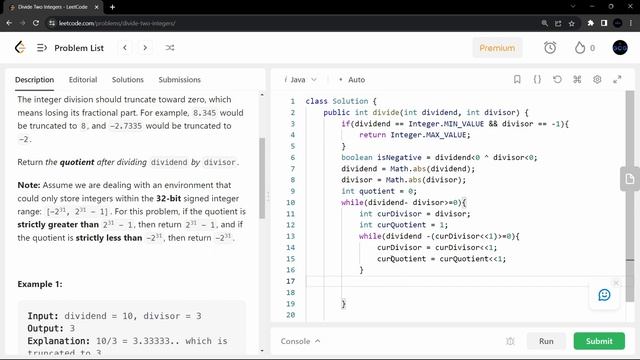The height and width of the screenshot is (360, 640).
Task: Open the Auto dropdown in the editor toolbar
Action: point(353,80)
